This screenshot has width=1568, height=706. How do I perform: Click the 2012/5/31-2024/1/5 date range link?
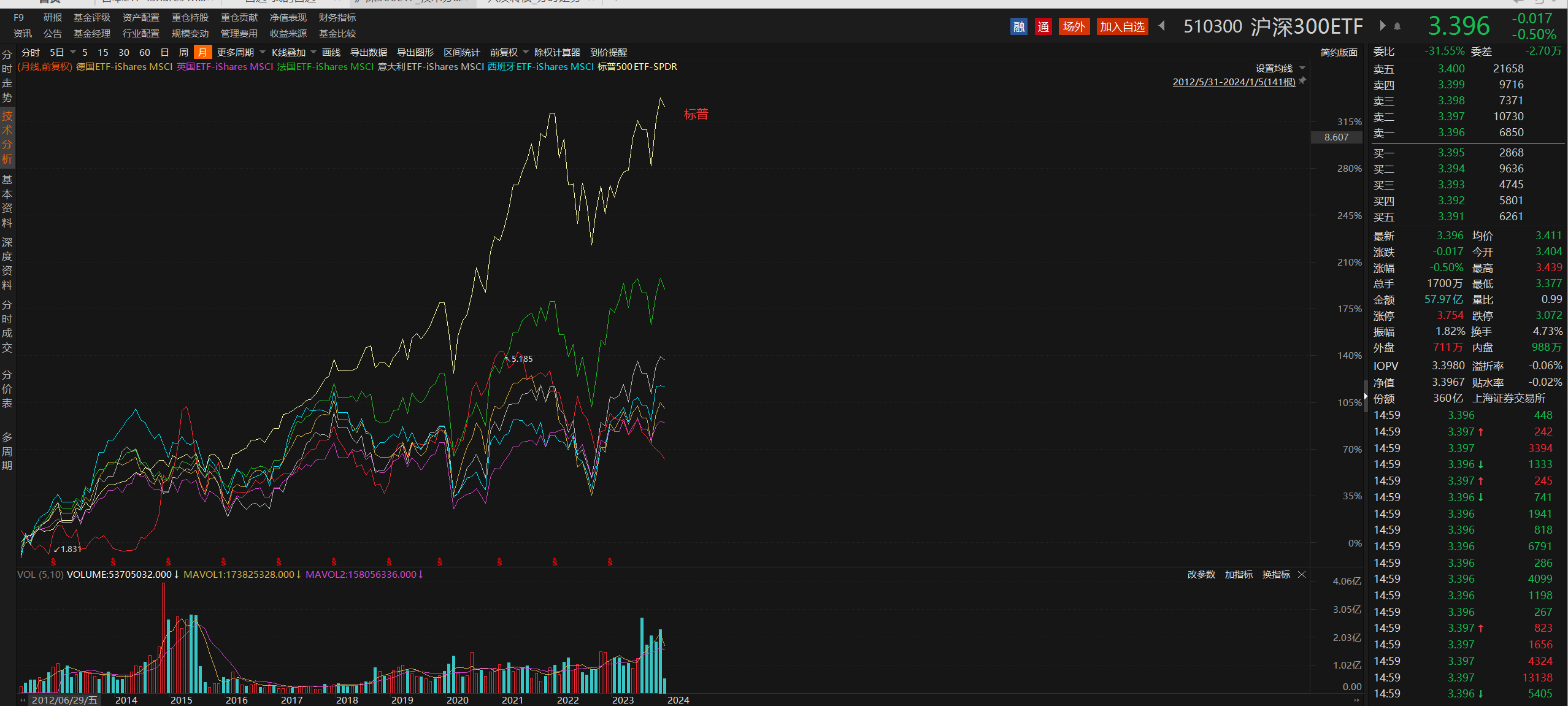1234,82
